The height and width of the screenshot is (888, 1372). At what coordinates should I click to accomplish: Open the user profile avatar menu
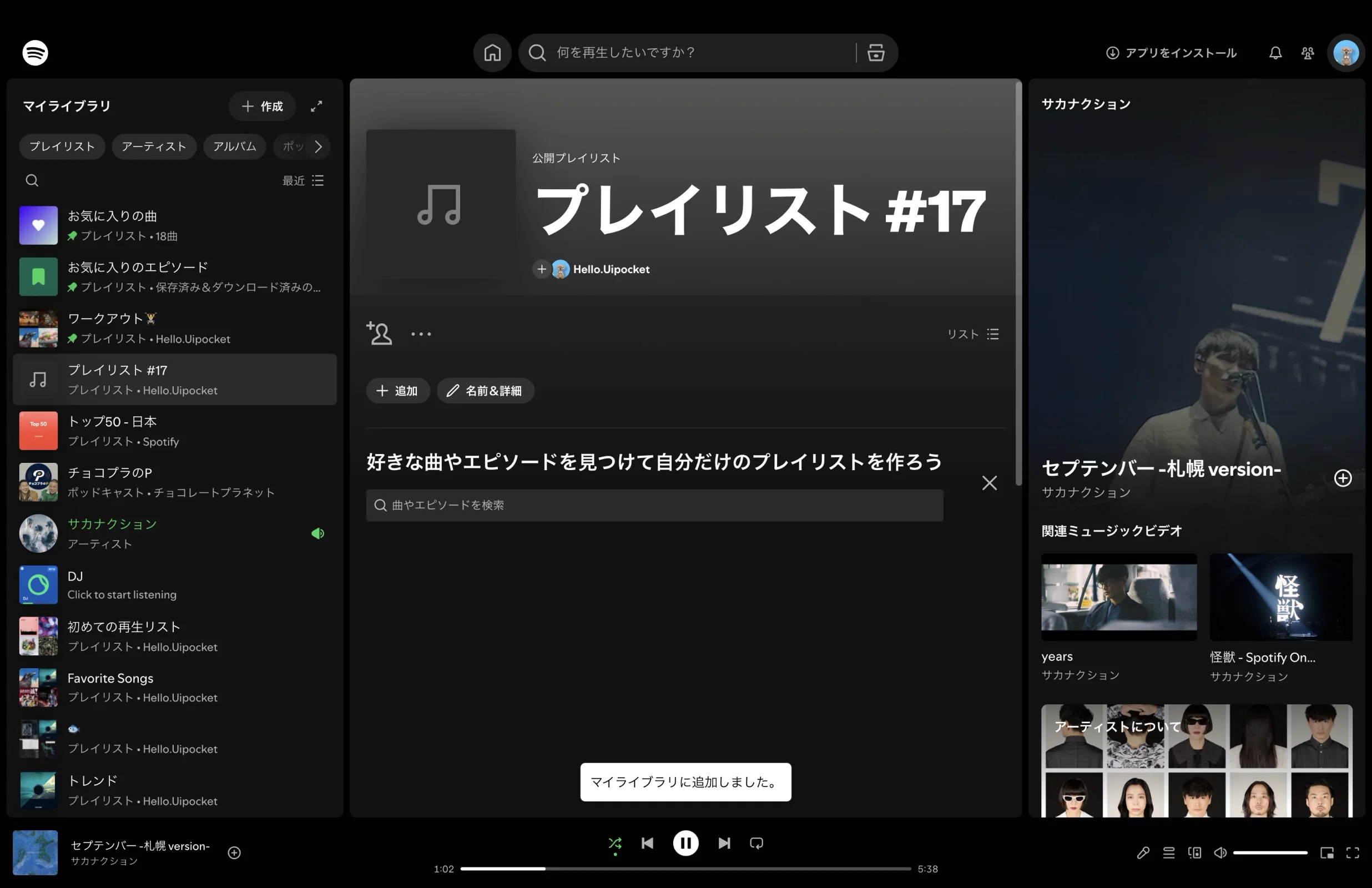click(x=1345, y=53)
